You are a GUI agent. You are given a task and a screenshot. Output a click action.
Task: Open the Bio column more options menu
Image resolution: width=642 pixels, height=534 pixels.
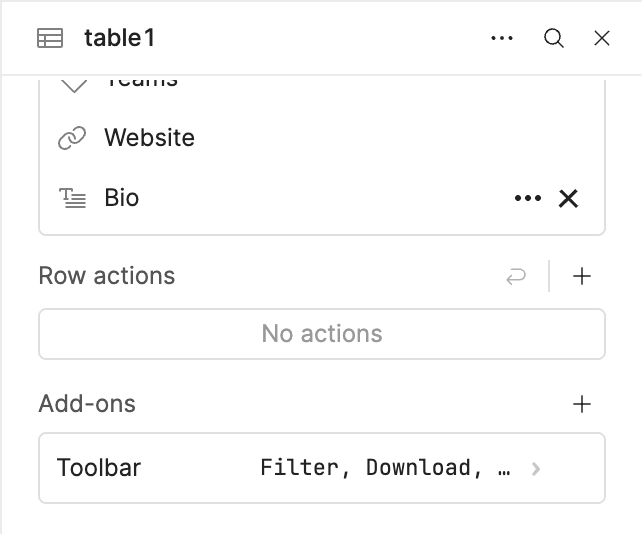tap(527, 198)
